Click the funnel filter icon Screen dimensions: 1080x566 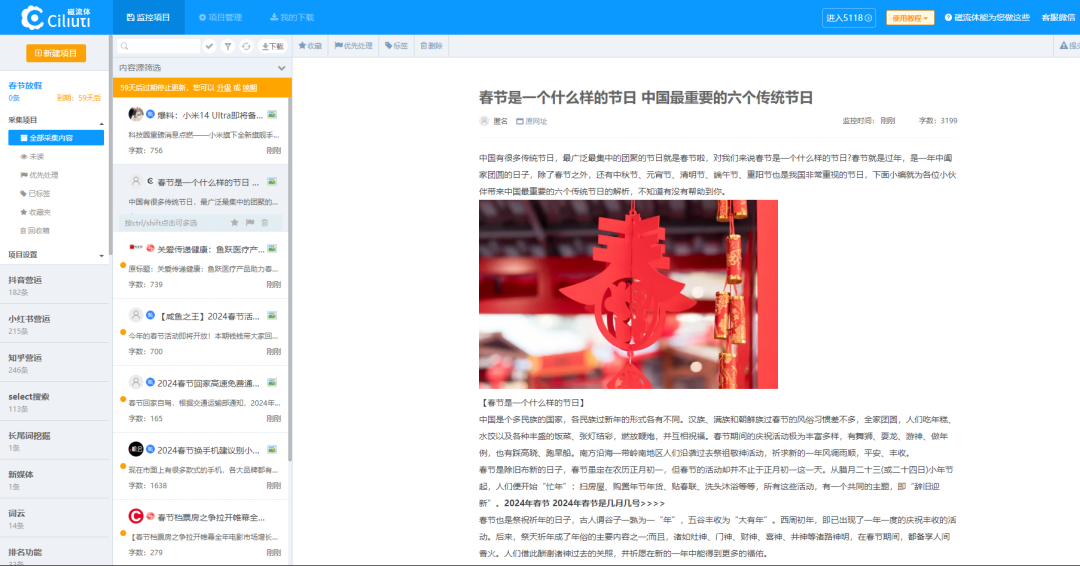(228, 46)
